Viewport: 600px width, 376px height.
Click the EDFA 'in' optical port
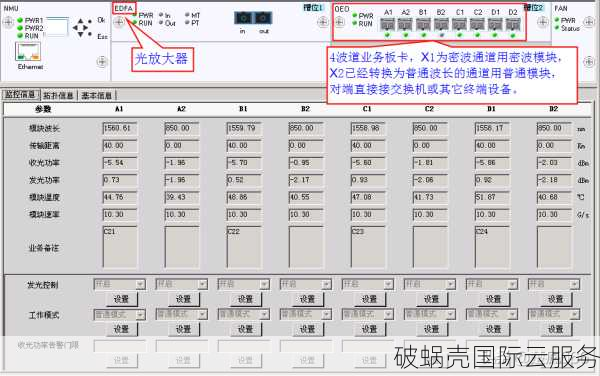(243, 18)
